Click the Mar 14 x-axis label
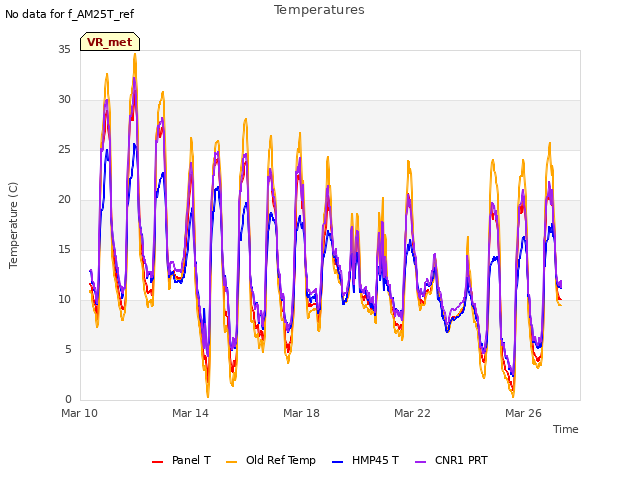 190,413
